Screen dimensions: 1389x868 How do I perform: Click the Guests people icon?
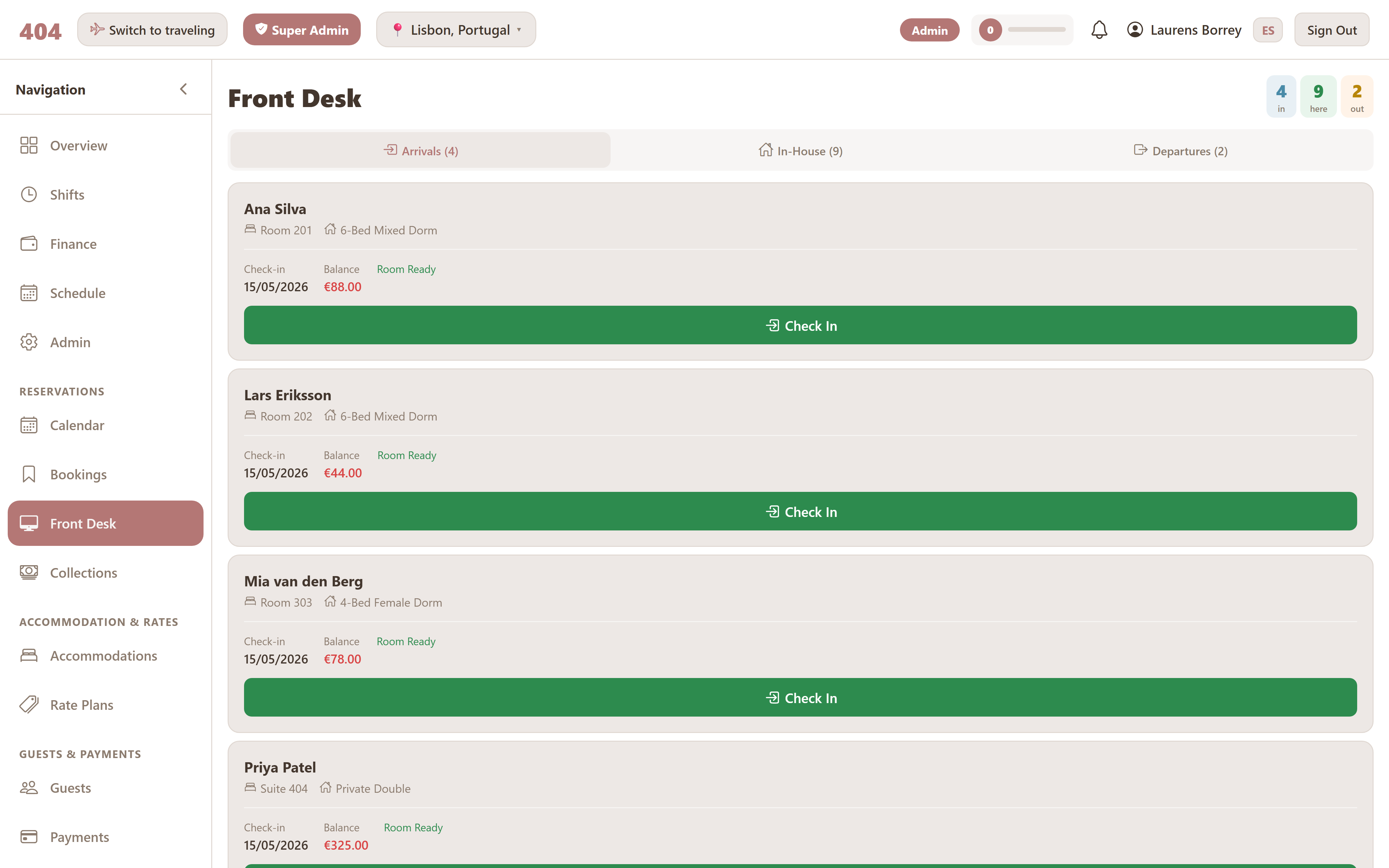pyautogui.click(x=29, y=788)
